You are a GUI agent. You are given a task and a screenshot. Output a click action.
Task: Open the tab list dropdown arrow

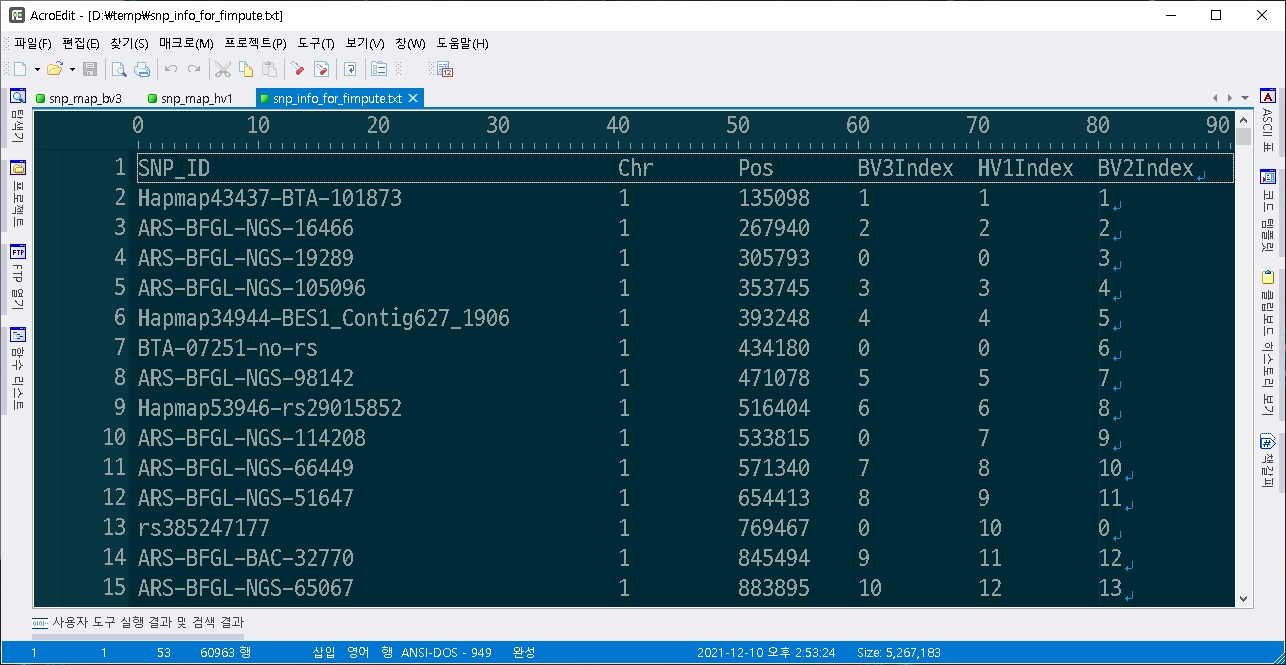click(x=1245, y=98)
